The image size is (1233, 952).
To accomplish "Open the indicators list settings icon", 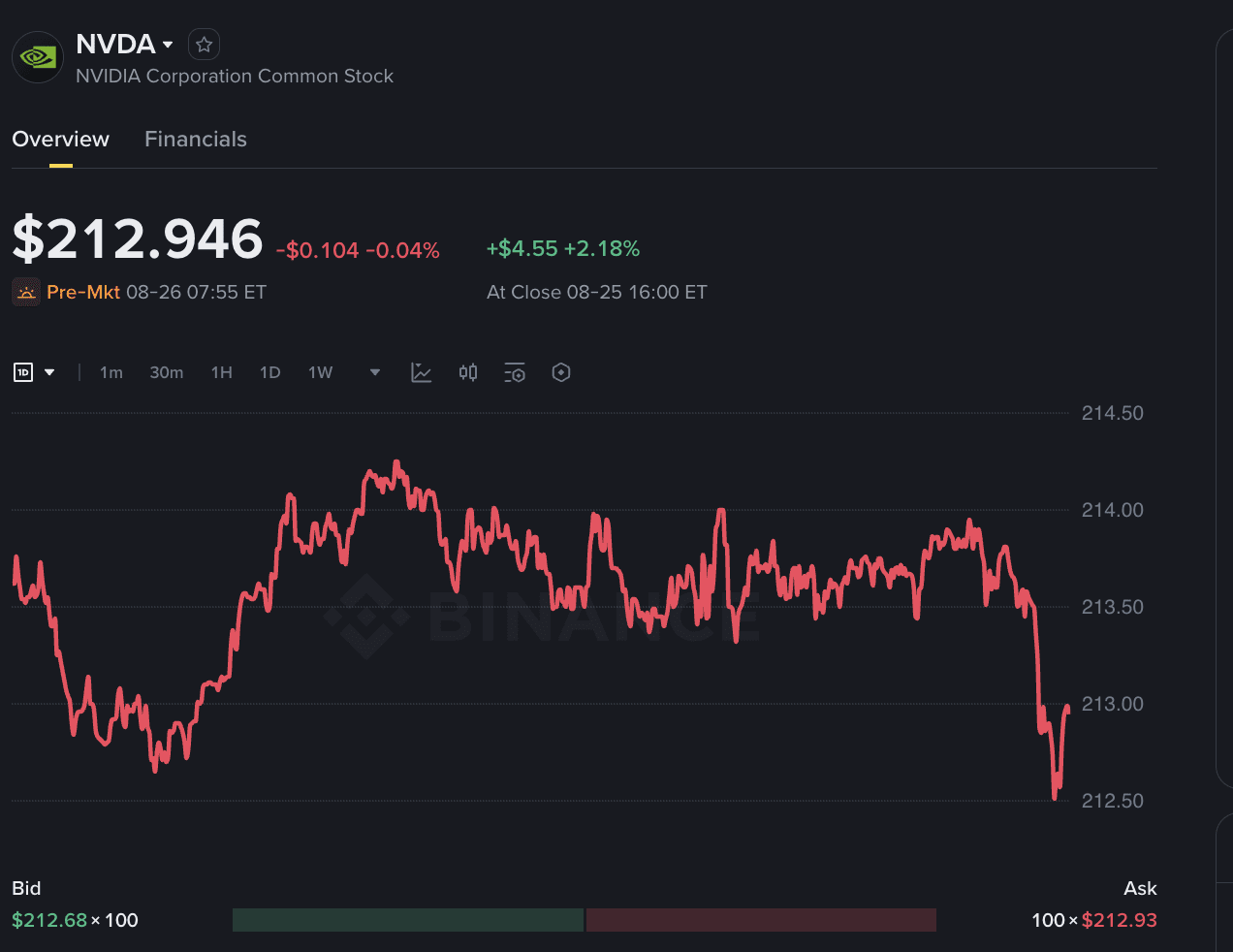I will (515, 372).
